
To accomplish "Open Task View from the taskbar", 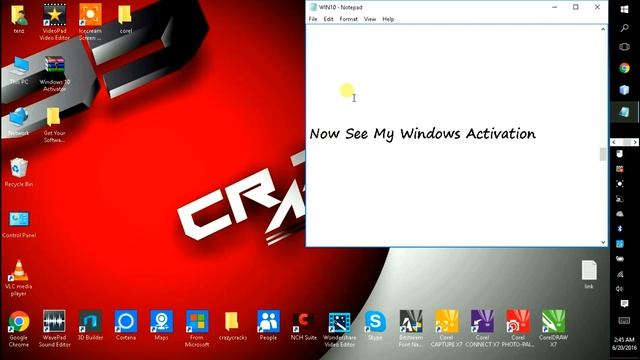I will [624, 47].
